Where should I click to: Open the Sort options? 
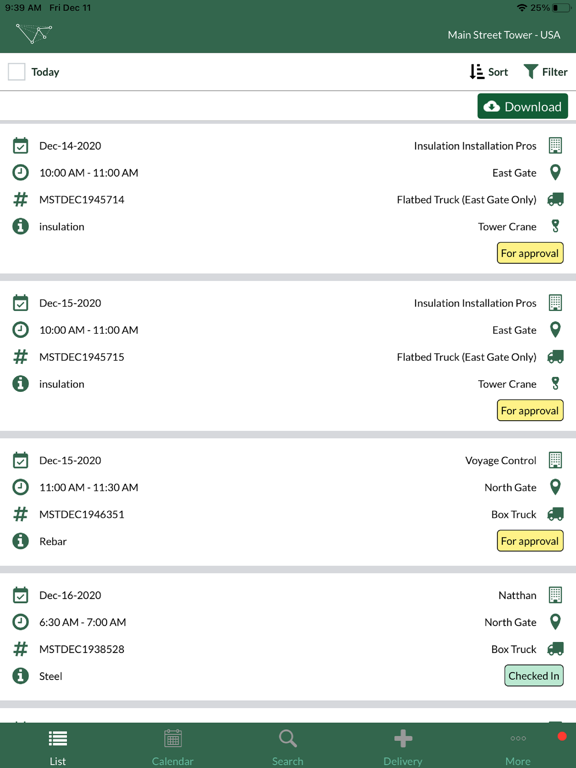click(x=488, y=72)
